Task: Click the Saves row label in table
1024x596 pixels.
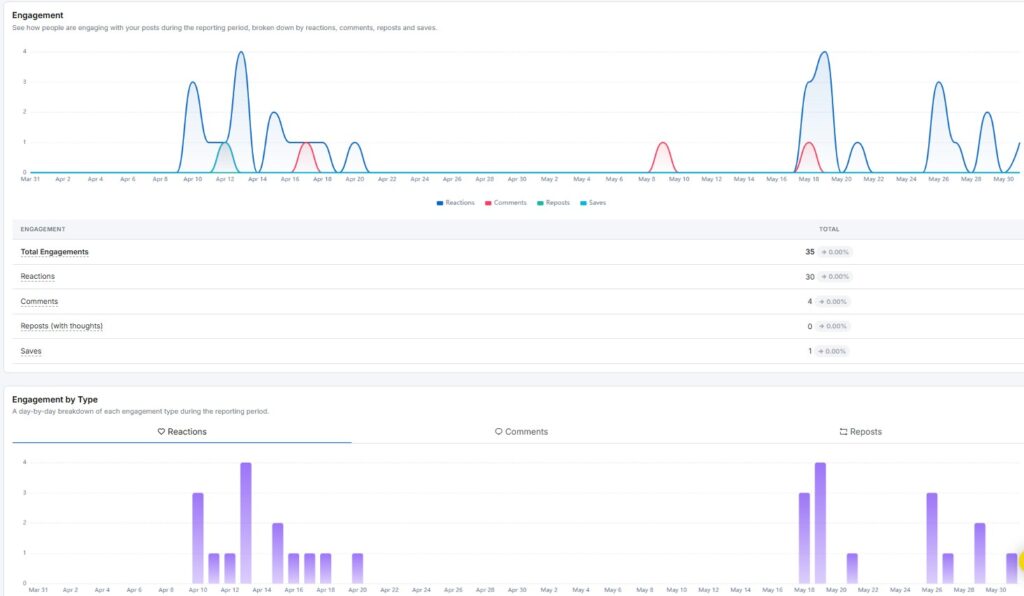Action: [x=31, y=351]
